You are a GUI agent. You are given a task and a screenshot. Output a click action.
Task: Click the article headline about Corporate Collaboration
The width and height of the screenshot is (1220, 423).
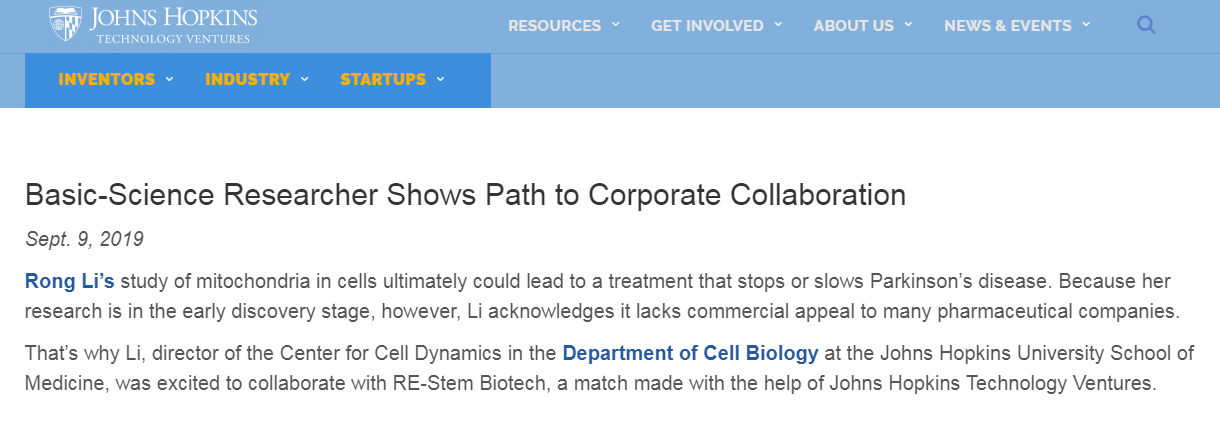[465, 194]
